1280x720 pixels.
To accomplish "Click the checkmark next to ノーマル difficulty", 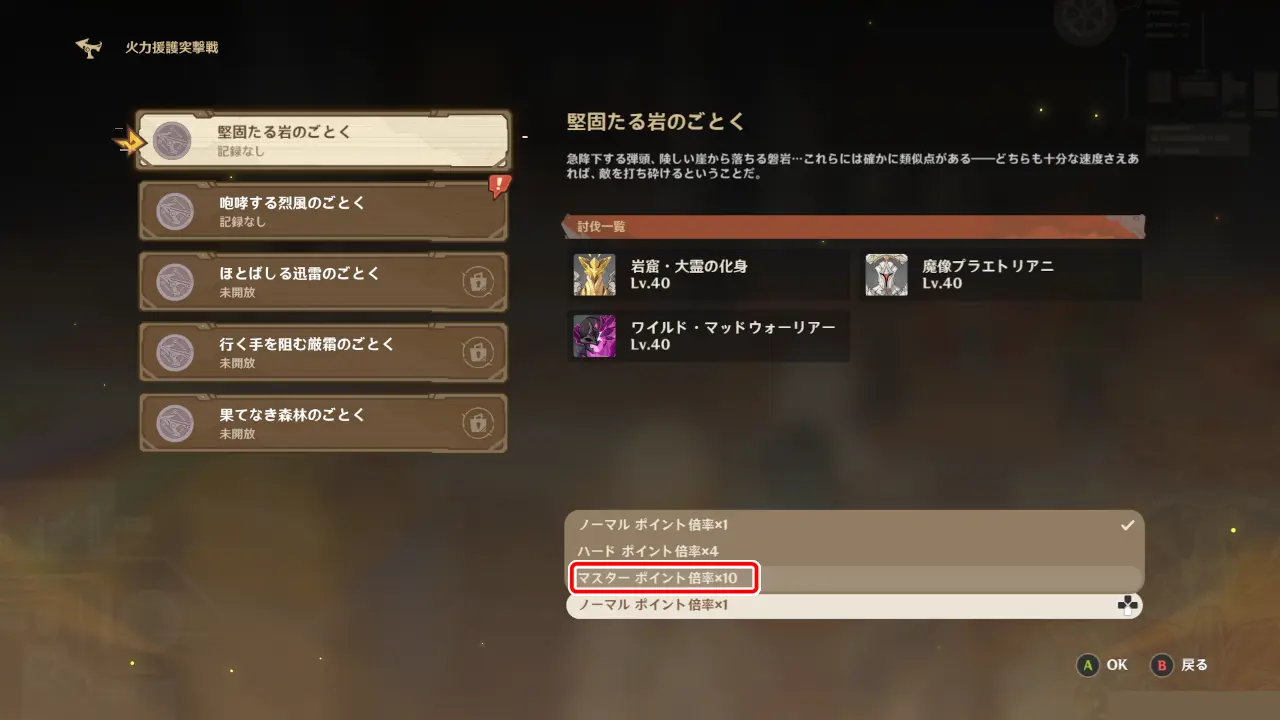I will 1127,524.
